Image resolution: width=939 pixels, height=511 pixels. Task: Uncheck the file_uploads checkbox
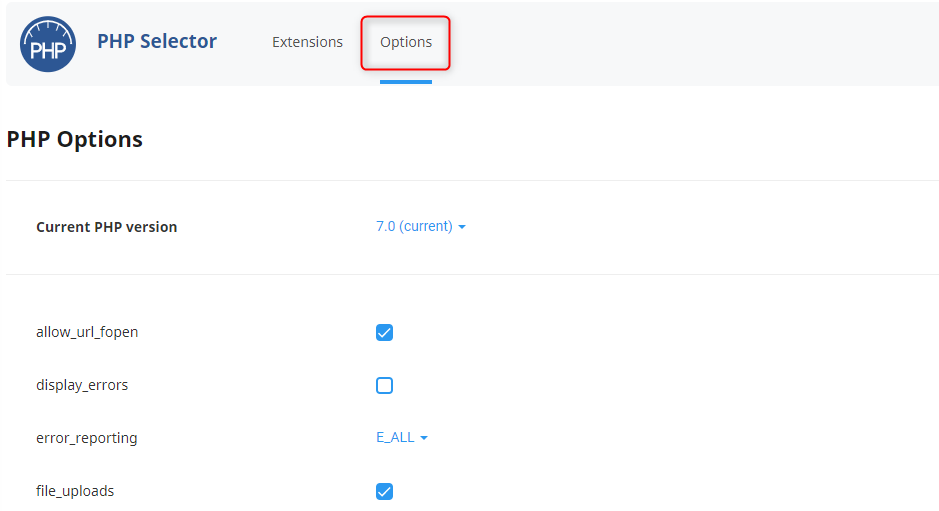pos(384,491)
